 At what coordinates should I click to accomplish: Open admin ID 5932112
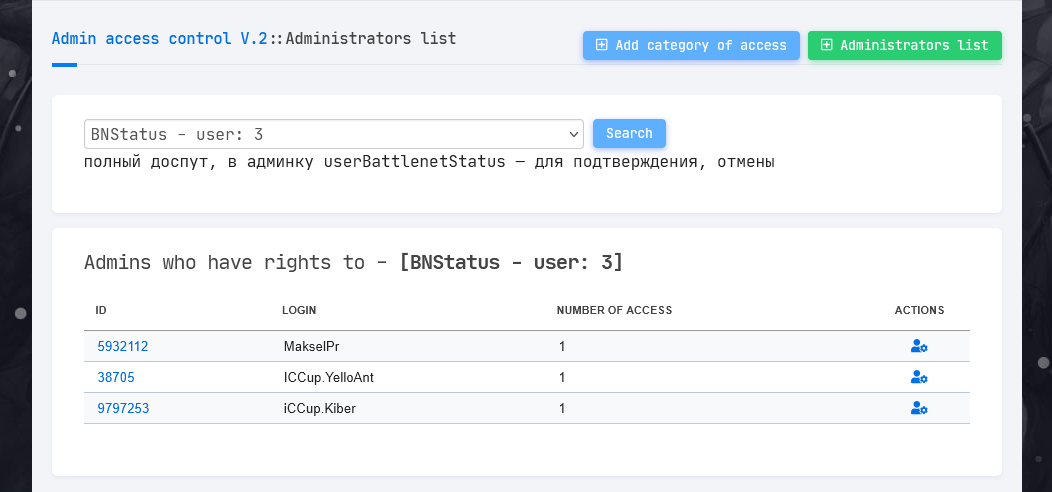coord(123,347)
